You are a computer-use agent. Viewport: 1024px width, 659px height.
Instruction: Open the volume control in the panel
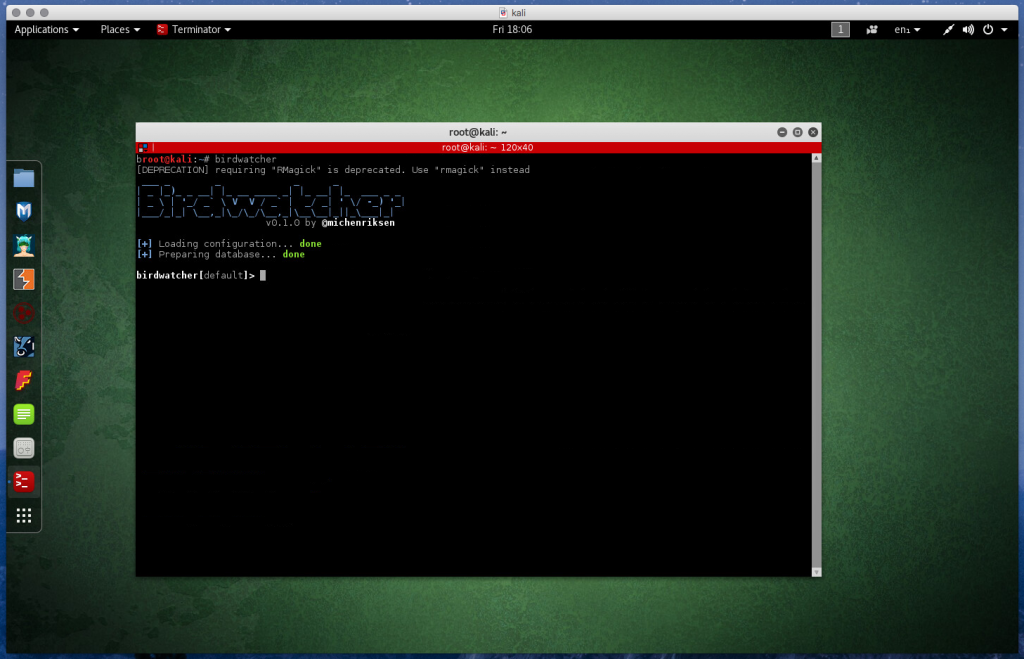pyautogui.click(x=968, y=29)
